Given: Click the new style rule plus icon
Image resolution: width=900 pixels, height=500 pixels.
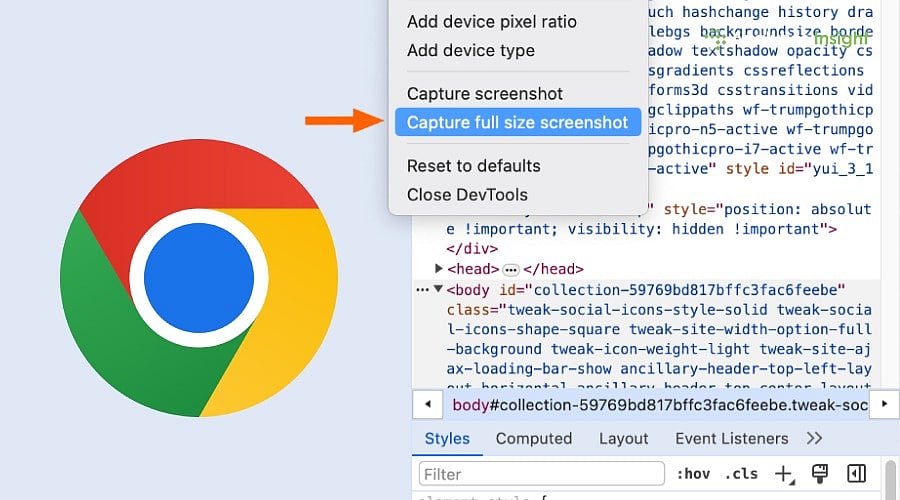Looking at the screenshot, I should tap(784, 474).
